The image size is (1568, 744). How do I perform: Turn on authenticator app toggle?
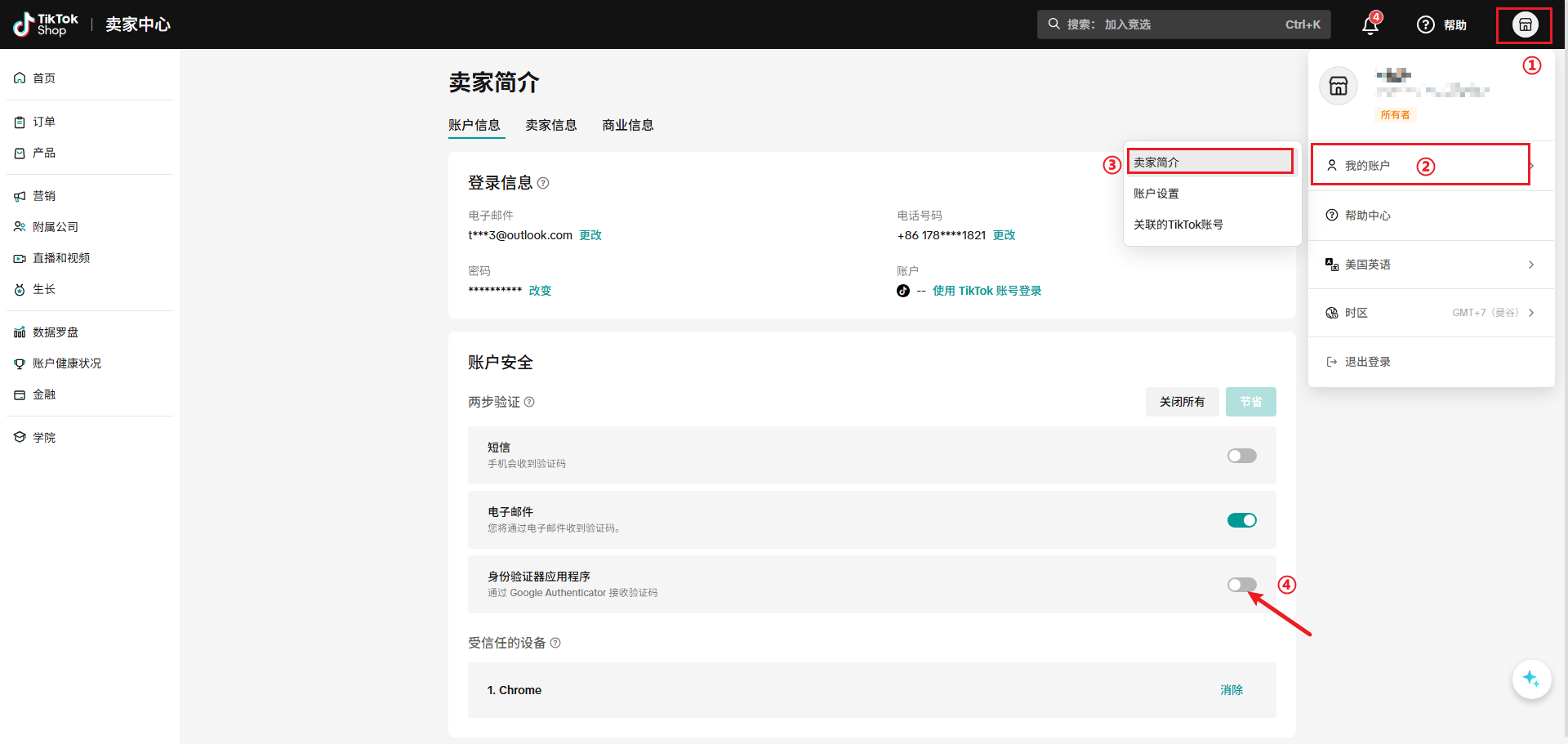coord(1241,585)
